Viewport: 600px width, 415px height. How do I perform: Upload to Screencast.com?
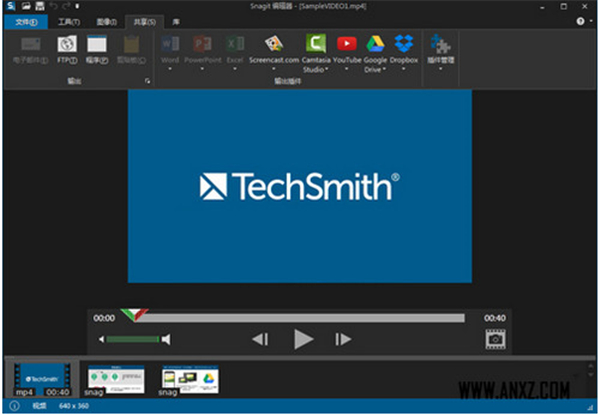(274, 44)
